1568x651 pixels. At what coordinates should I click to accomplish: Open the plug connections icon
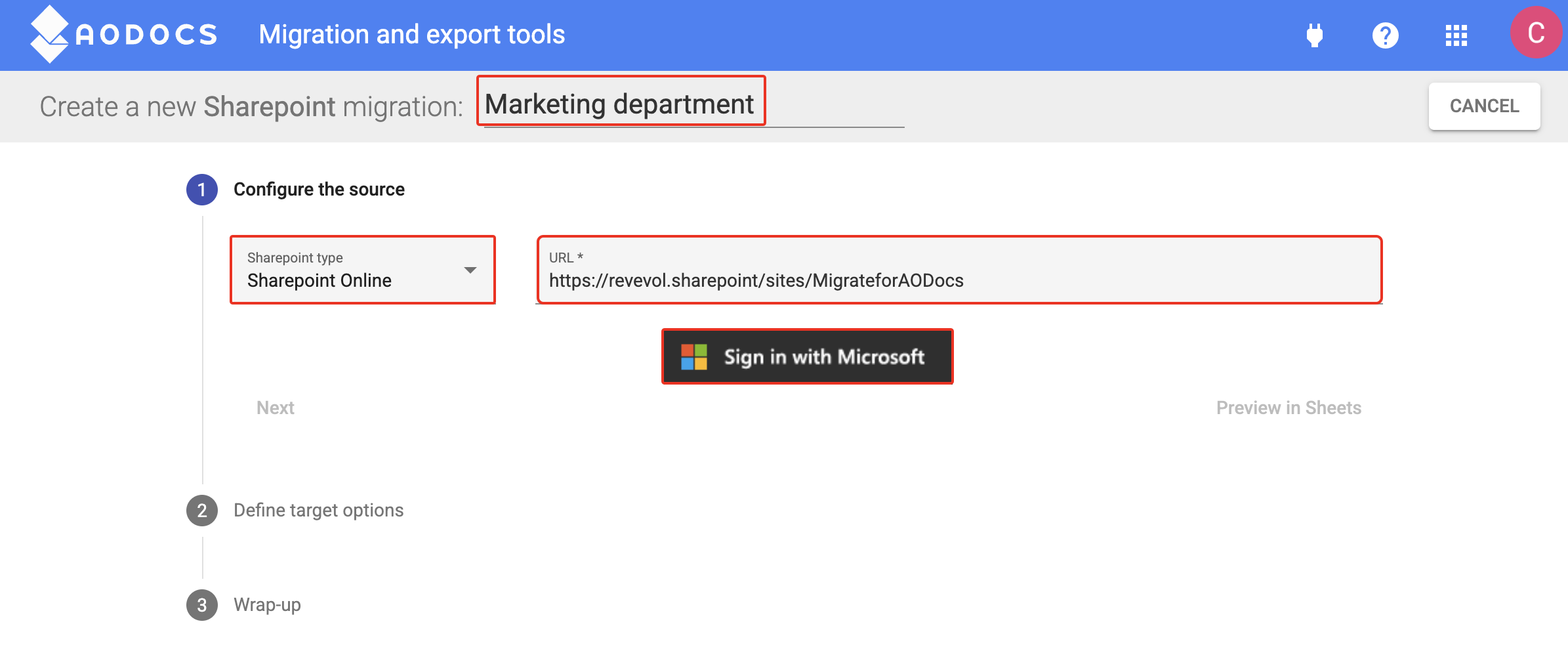pyautogui.click(x=1314, y=35)
